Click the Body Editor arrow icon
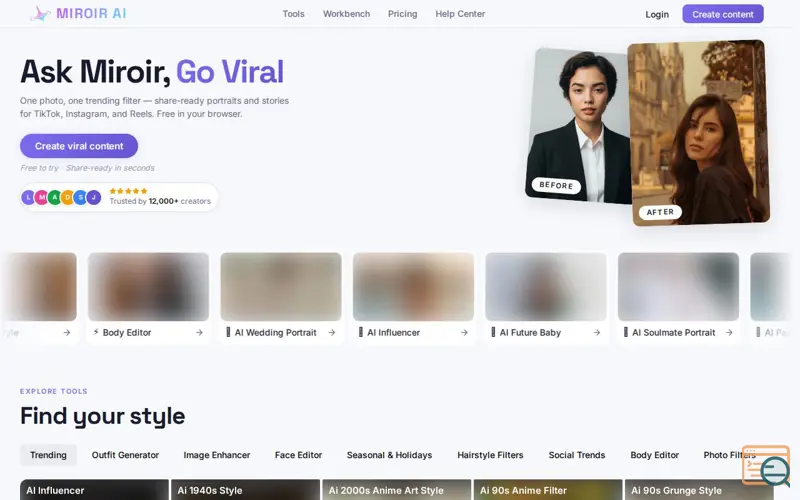Image resolution: width=800 pixels, height=500 pixels. point(199,333)
